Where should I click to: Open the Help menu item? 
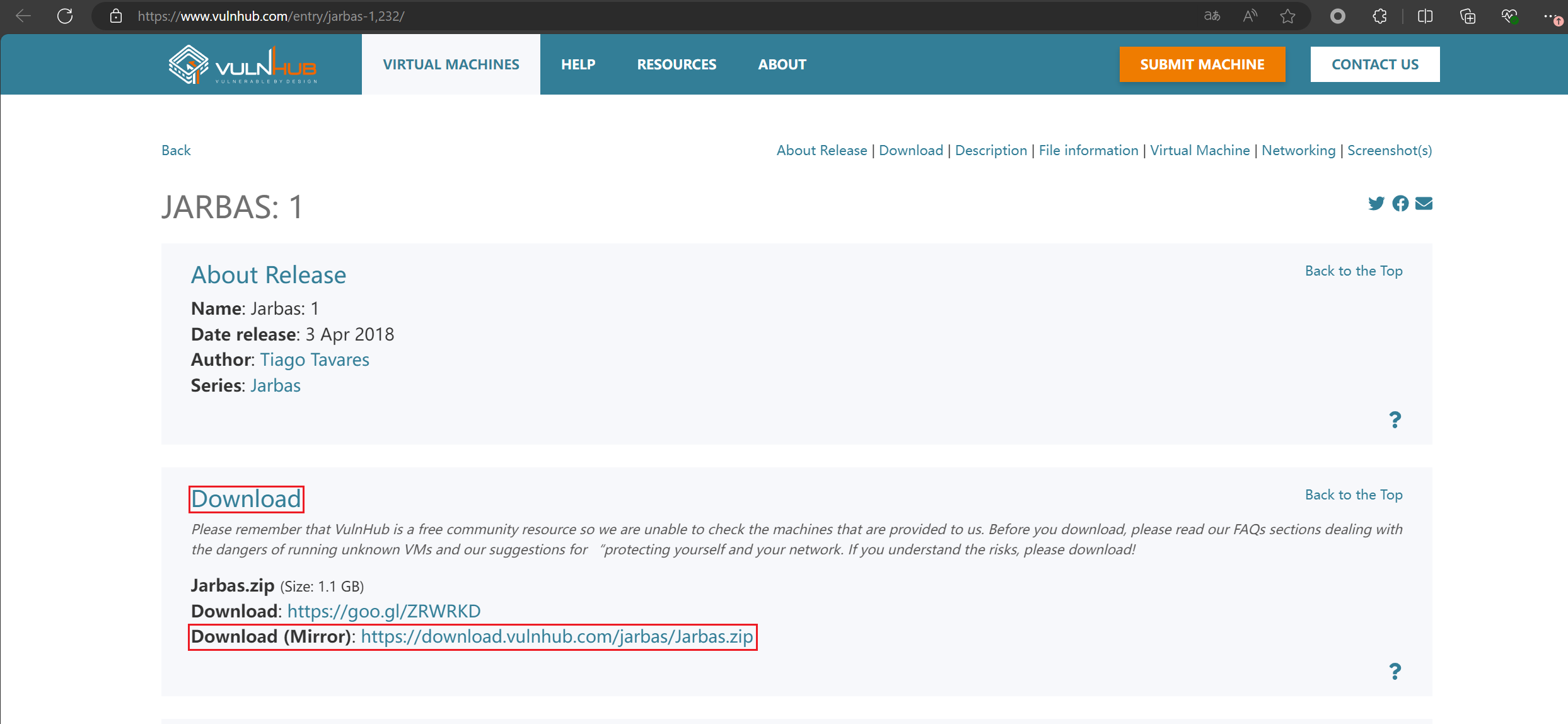[578, 64]
